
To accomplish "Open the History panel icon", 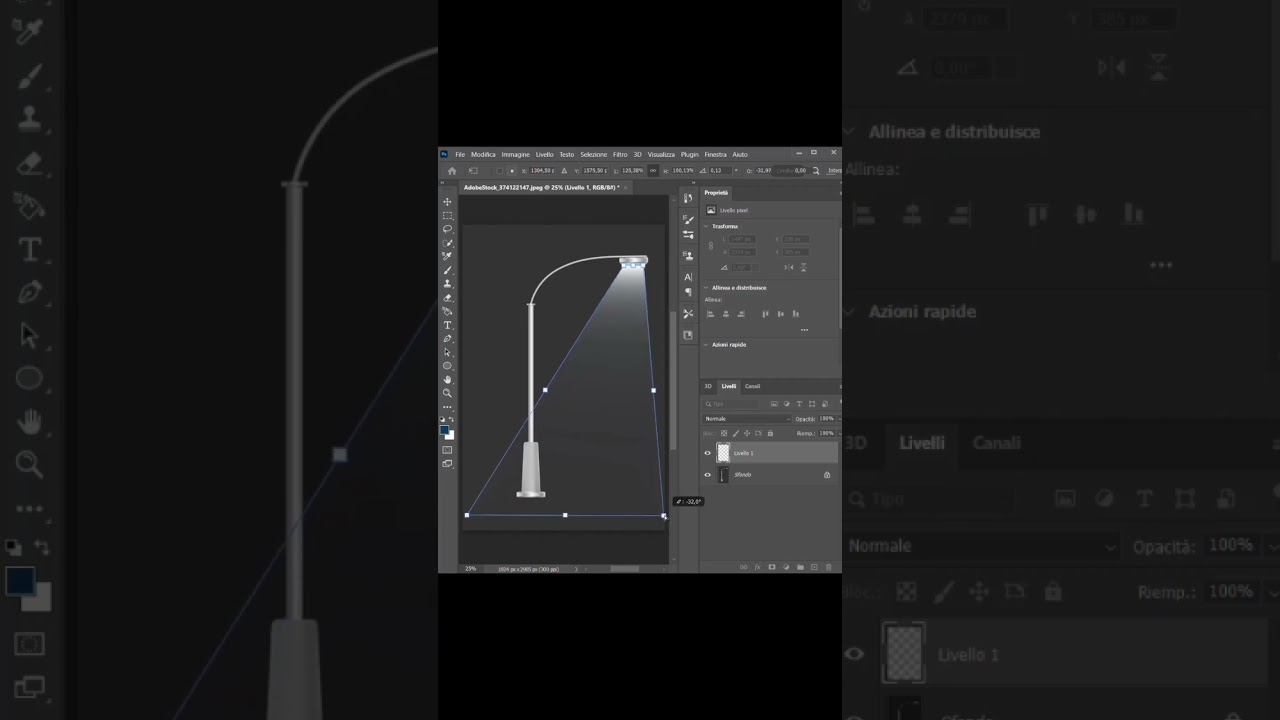I will (688, 198).
